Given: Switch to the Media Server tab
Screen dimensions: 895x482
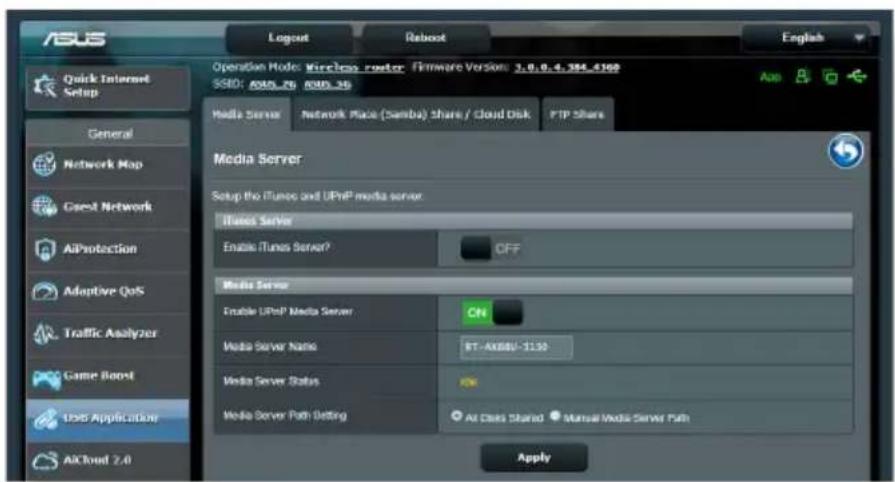Looking at the screenshot, I should pyautogui.click(x=247, y=114).
